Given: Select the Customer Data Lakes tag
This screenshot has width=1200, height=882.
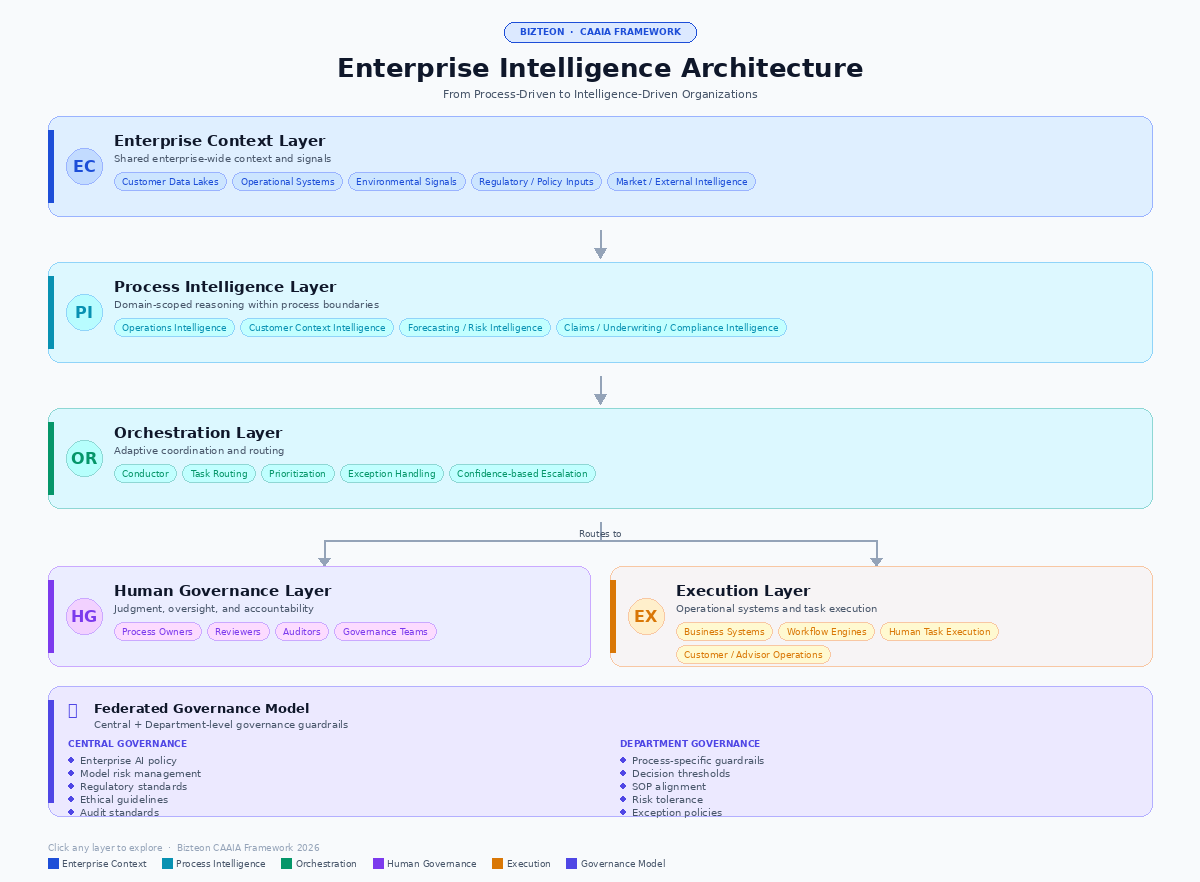Looking at the screenshot, I should point(170,182).
